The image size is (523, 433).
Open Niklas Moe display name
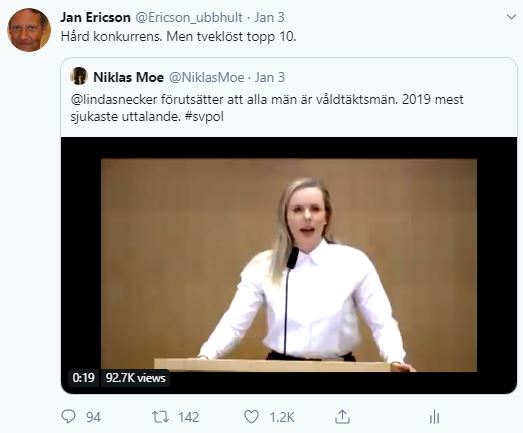pyautogui.click(x=128, y=77)
